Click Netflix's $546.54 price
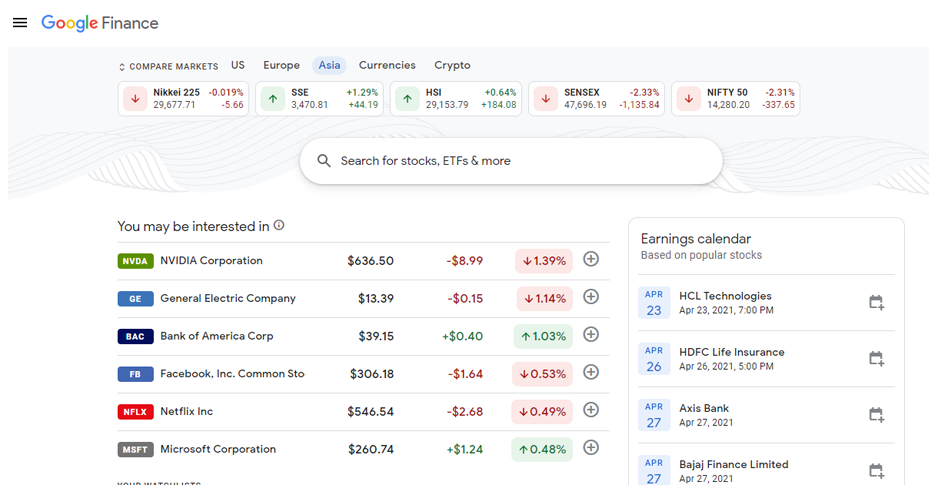The height and width of the screenshot is (492, 940). pos(370,412)
